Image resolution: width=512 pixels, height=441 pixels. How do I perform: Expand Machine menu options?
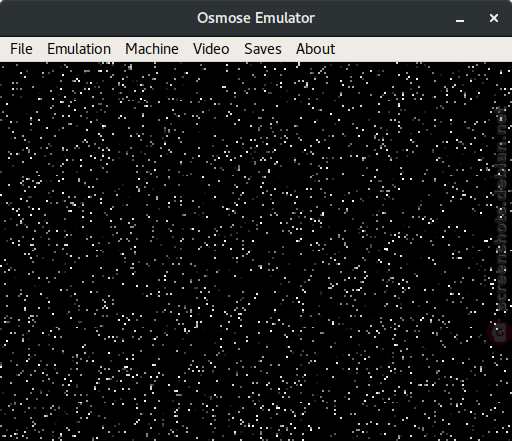pos(152,49)
